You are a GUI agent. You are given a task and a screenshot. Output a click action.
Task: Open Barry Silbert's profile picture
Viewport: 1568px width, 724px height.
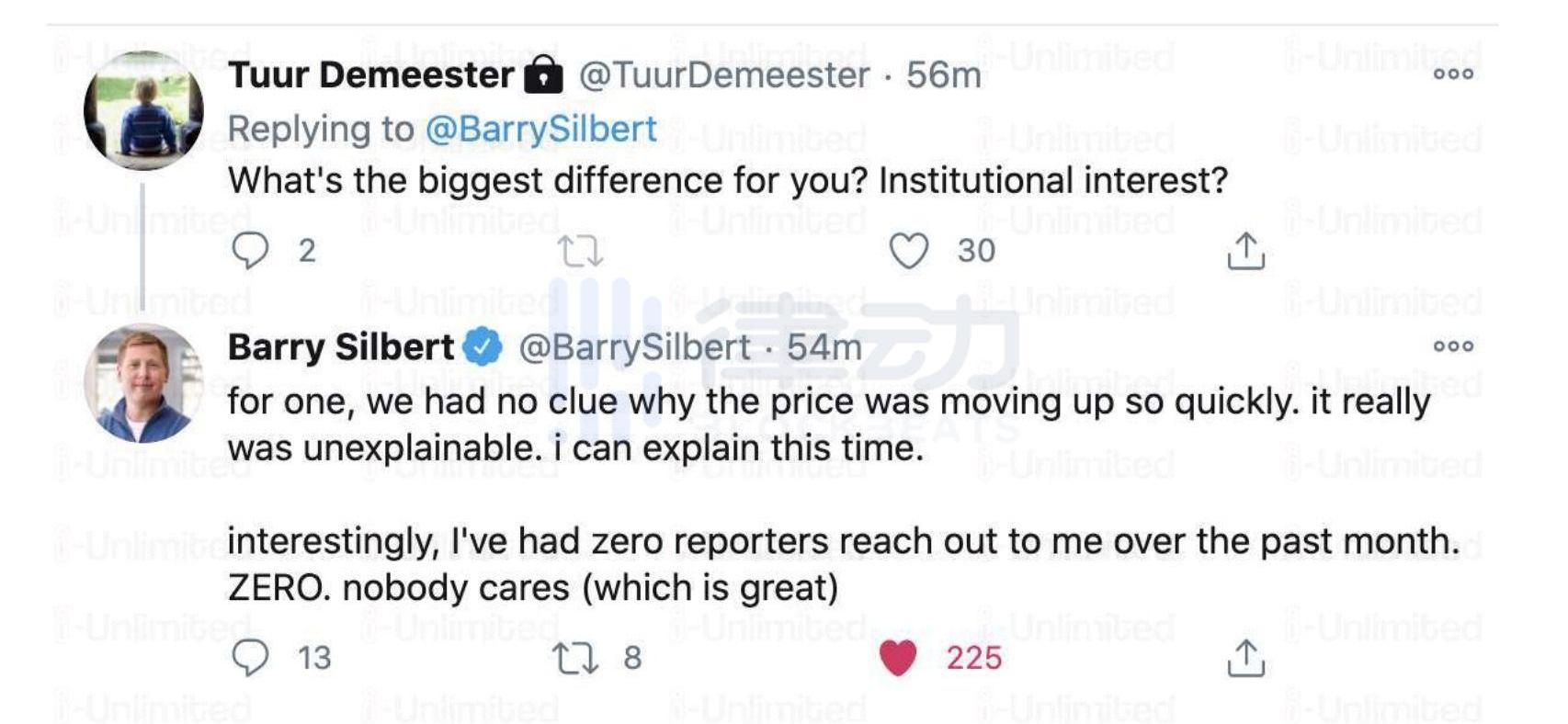[143, 382]
